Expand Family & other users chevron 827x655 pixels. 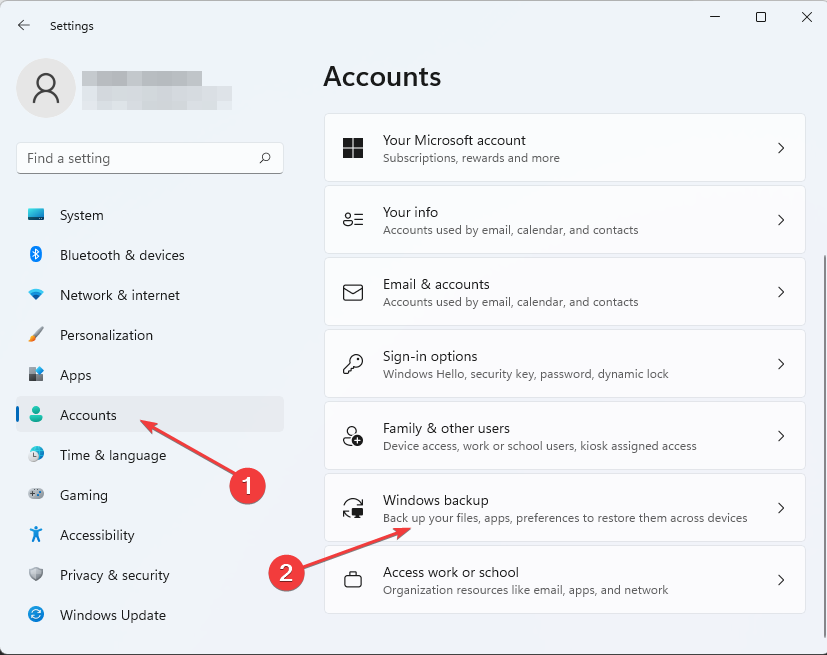click(x=781, y=436)
